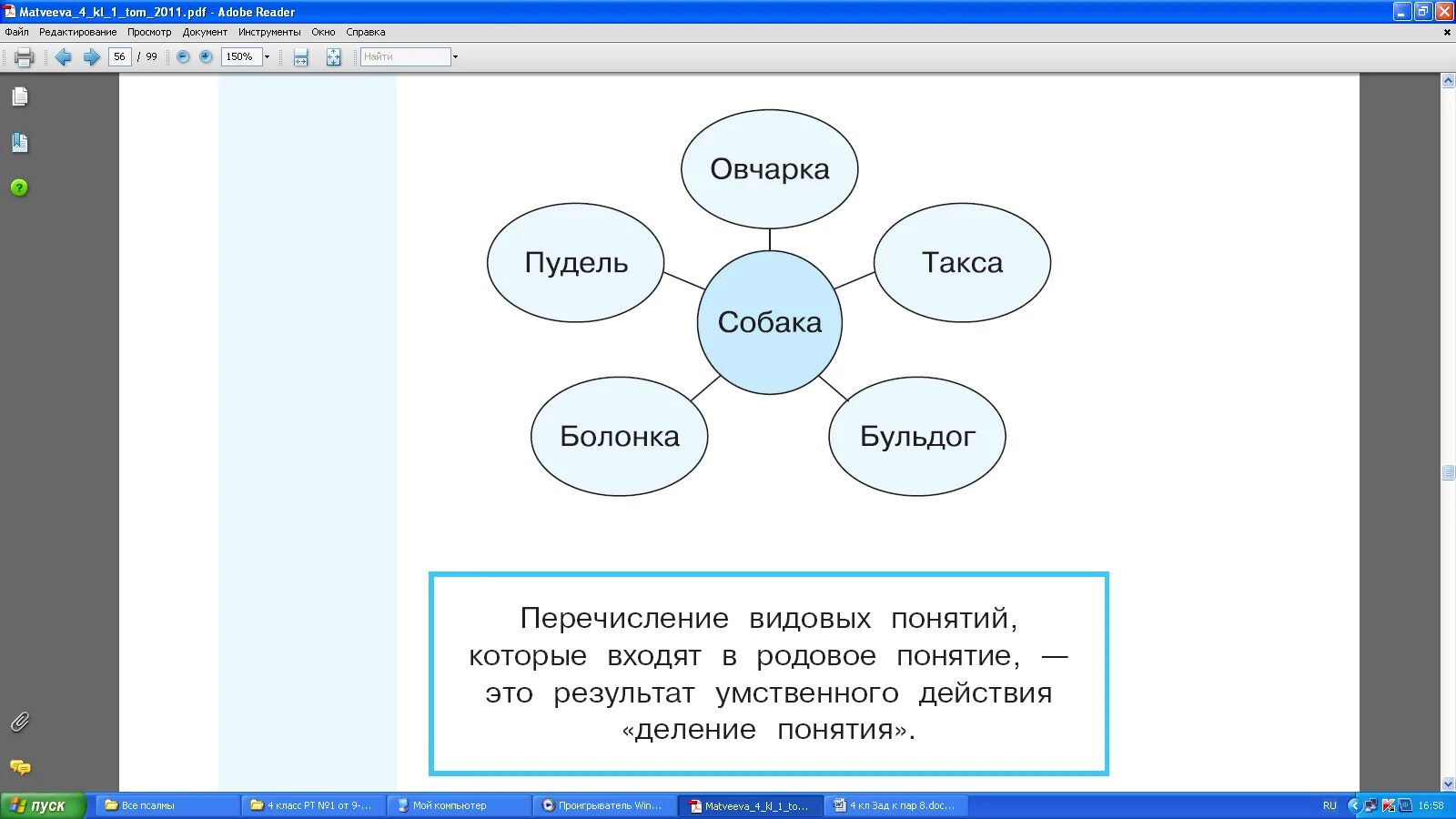Screen dimensions: 1456x819
Task: Click the total page count text 99
Action: point(151,56)
